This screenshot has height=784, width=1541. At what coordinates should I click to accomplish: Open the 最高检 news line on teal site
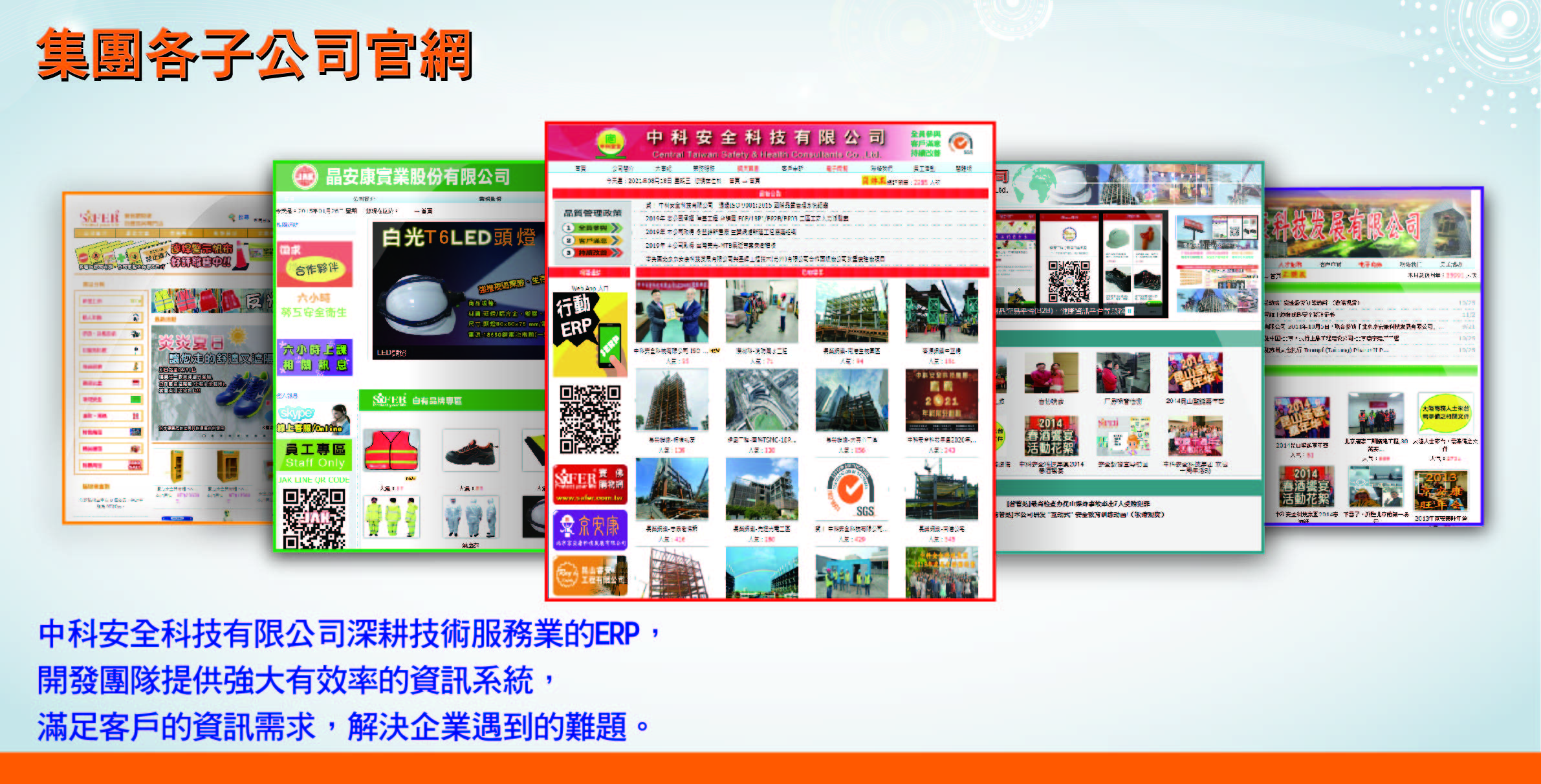[x=1078, y=503]
